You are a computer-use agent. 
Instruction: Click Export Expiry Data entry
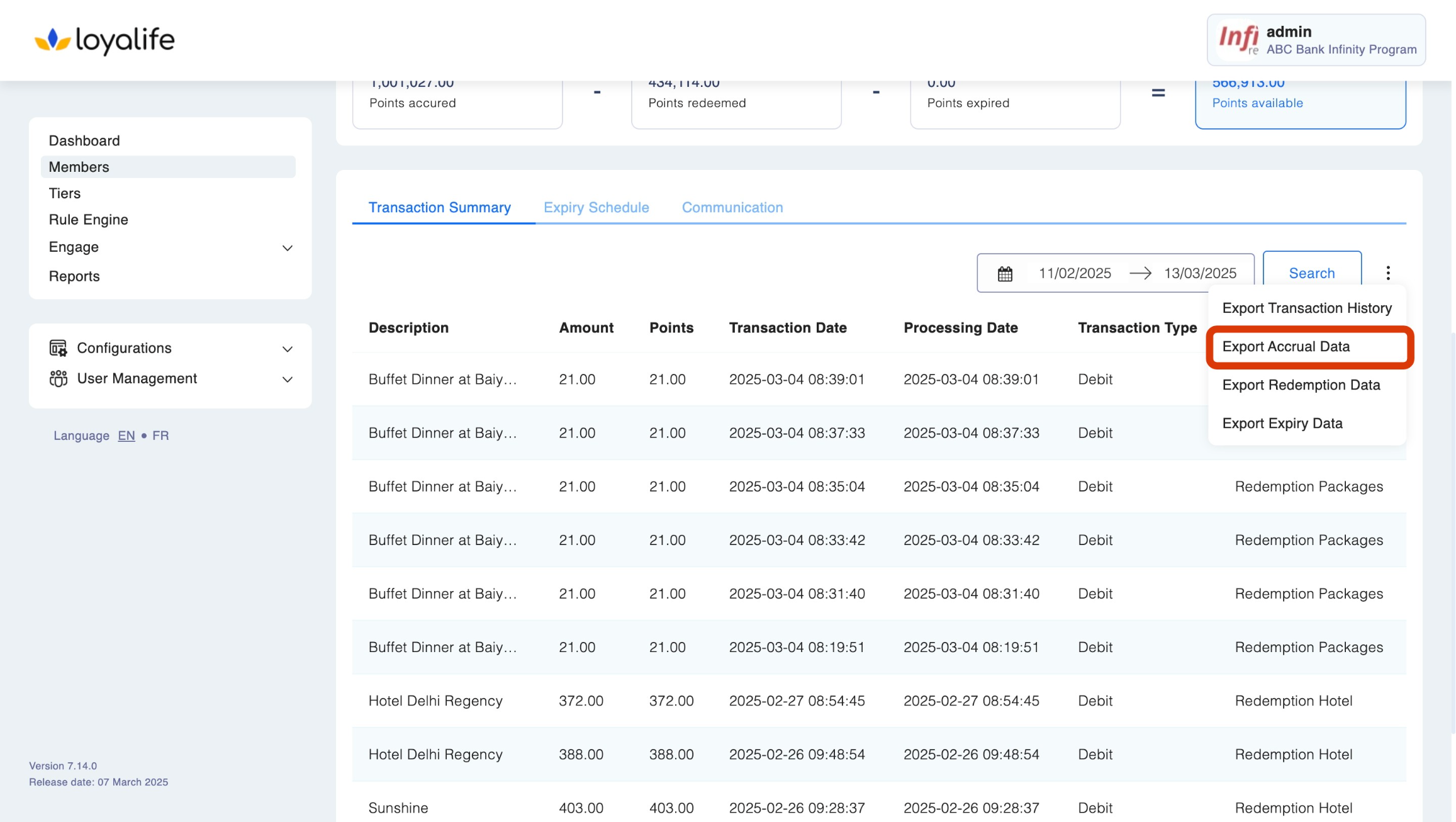click(x=1282, y=424)
